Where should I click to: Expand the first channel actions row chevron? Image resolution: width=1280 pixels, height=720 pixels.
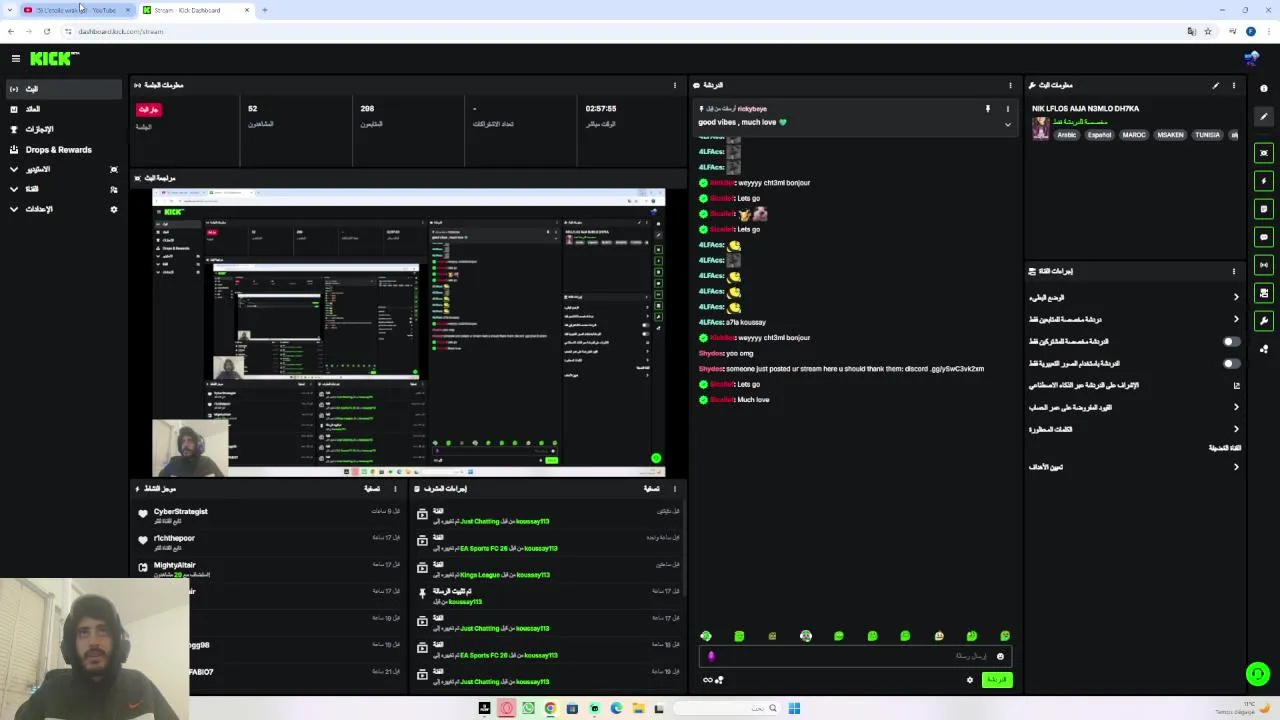pos(1236,297)
